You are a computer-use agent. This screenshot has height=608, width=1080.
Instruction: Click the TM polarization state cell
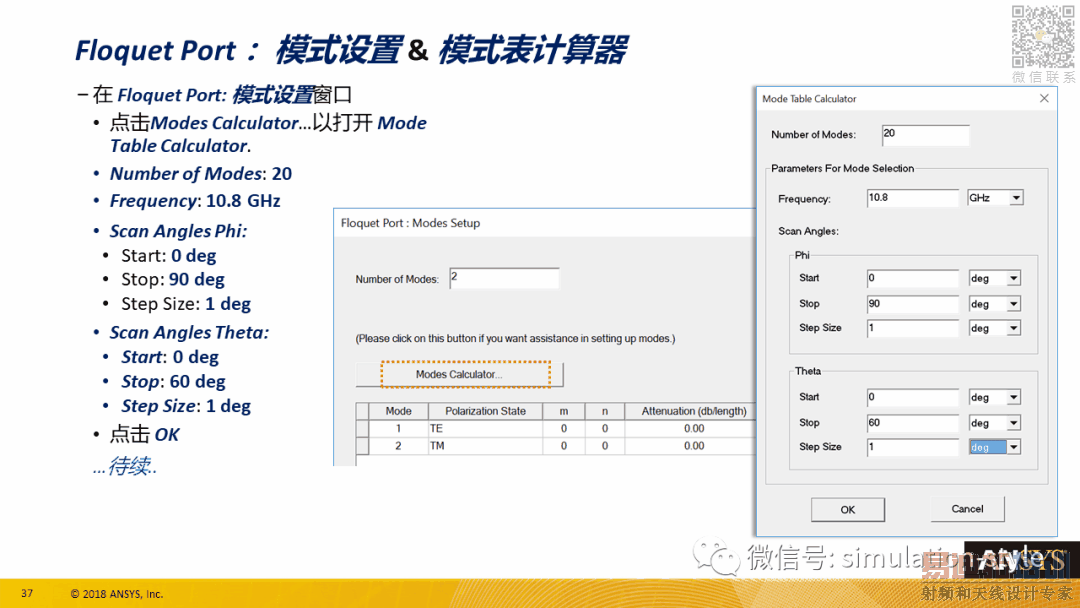tap(485, 445)
